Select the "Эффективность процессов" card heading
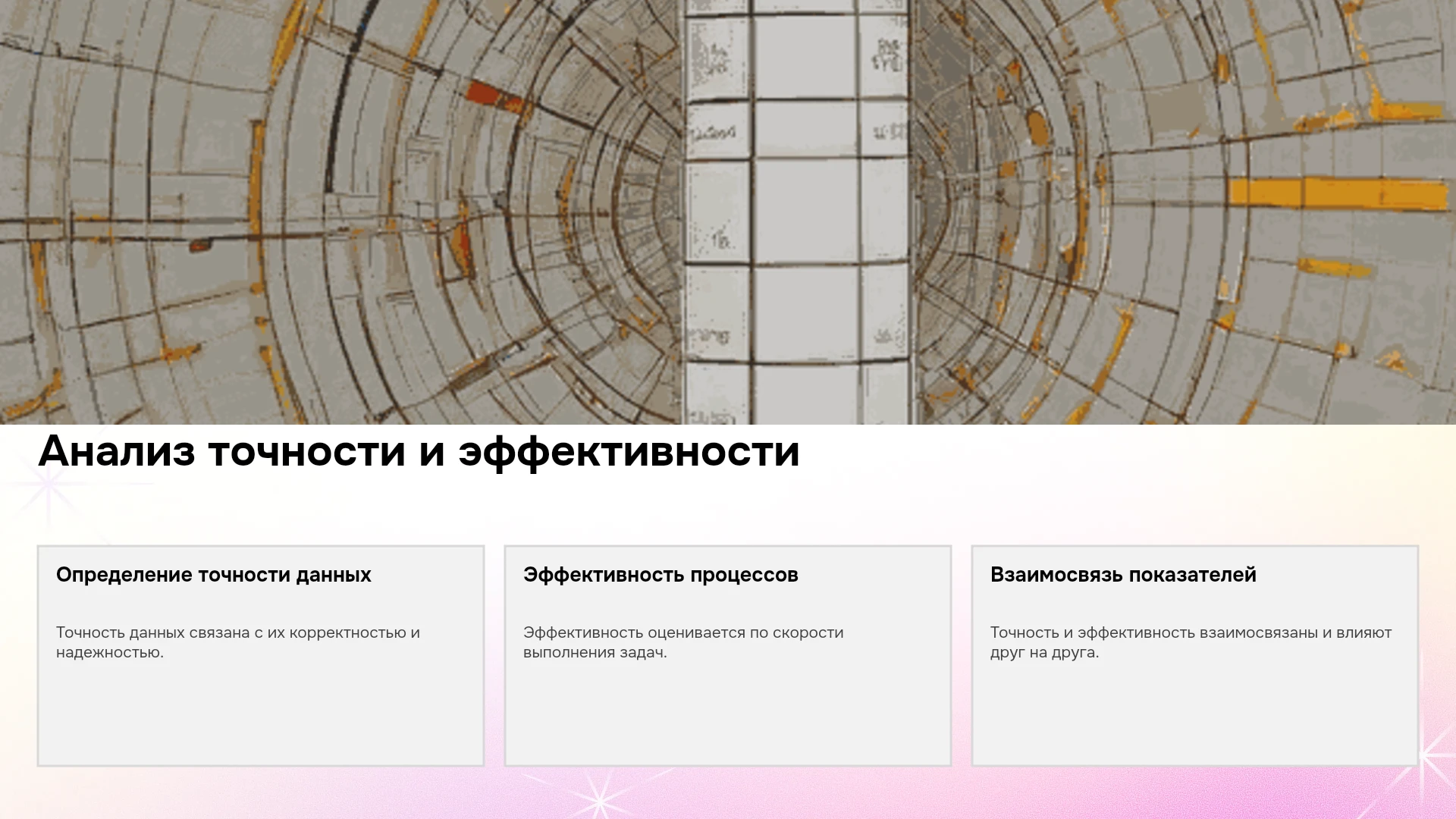The image size is (1456, 819). pos(661,575)
